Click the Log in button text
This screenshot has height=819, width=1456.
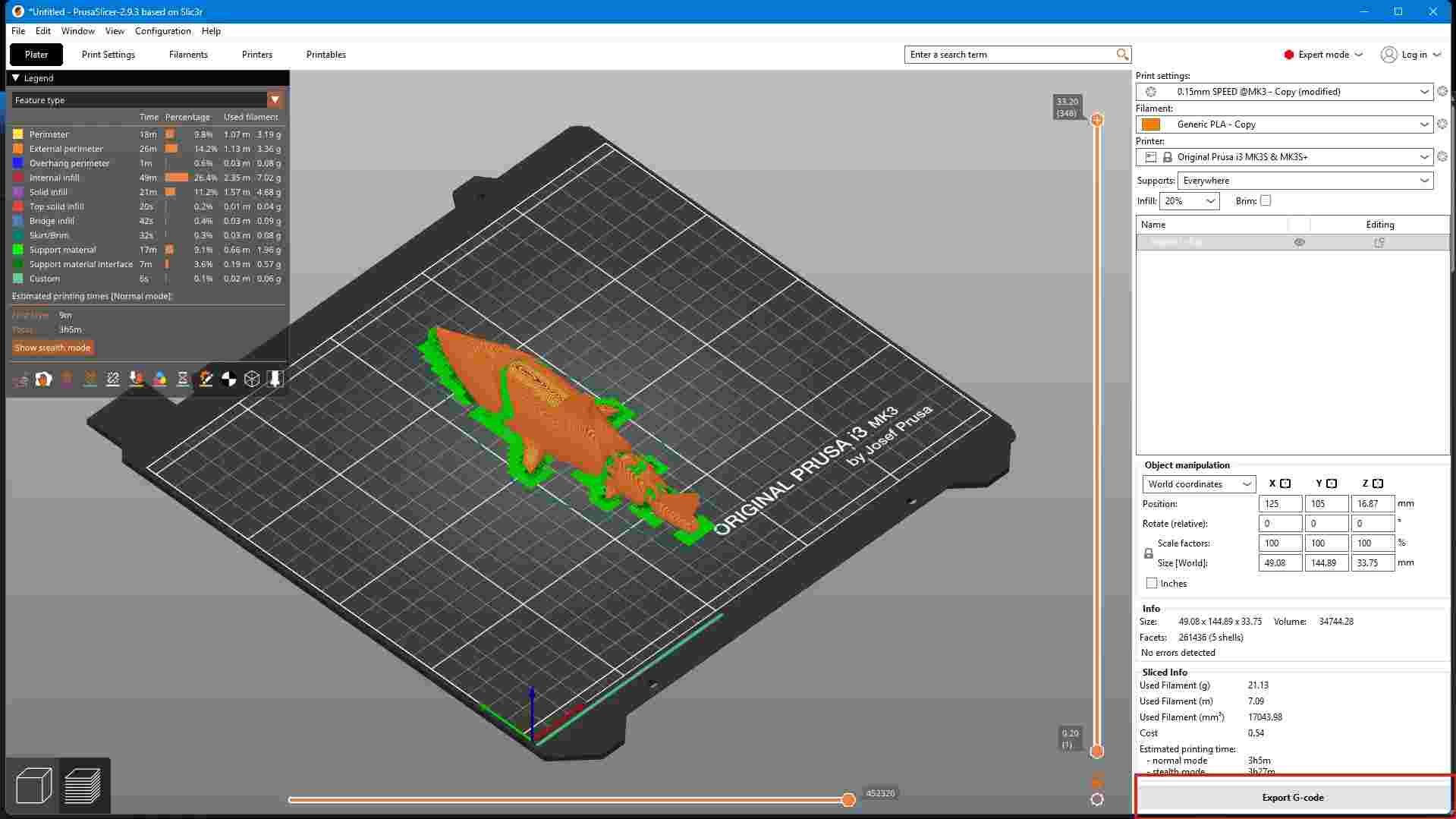pyautogui.click(x=1414, y=55)
